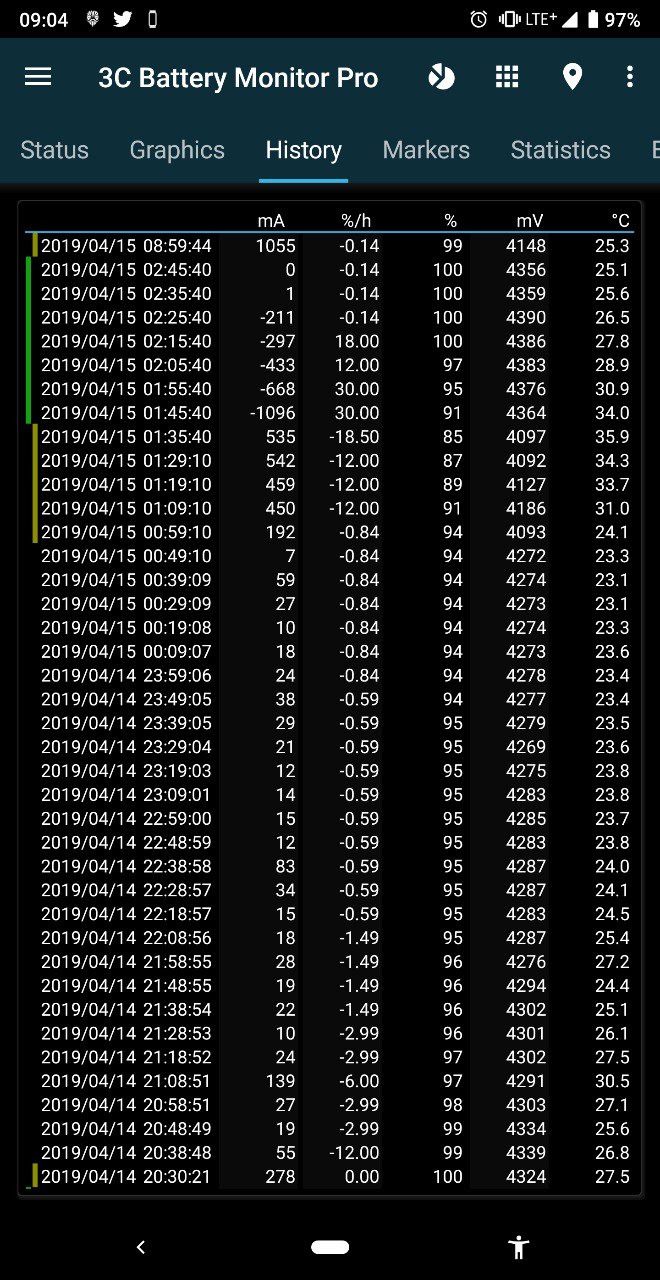
Task: Tap the 30.5 temperature value
Action: (x=611, y=1081)
